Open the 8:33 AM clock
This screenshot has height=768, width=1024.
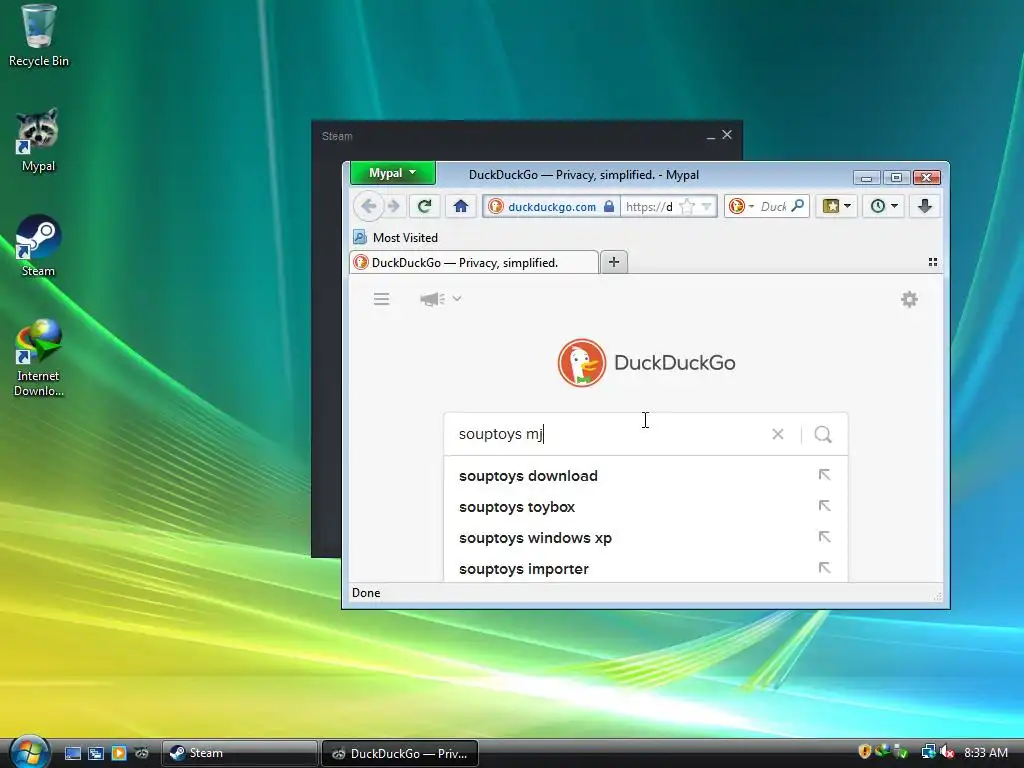click(x=985, y=752)
